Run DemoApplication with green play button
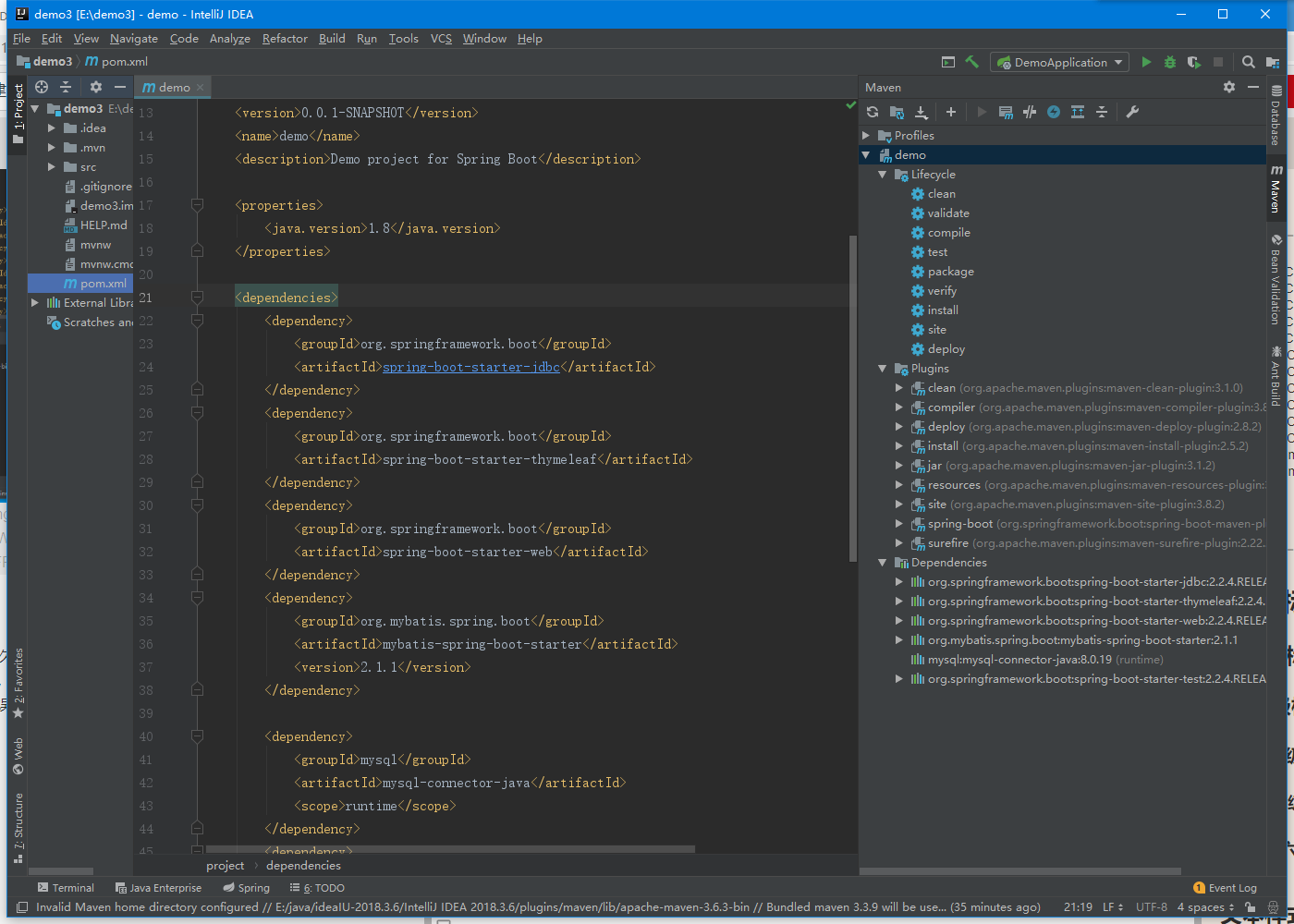1294x924 pixels. (1146, 62)
